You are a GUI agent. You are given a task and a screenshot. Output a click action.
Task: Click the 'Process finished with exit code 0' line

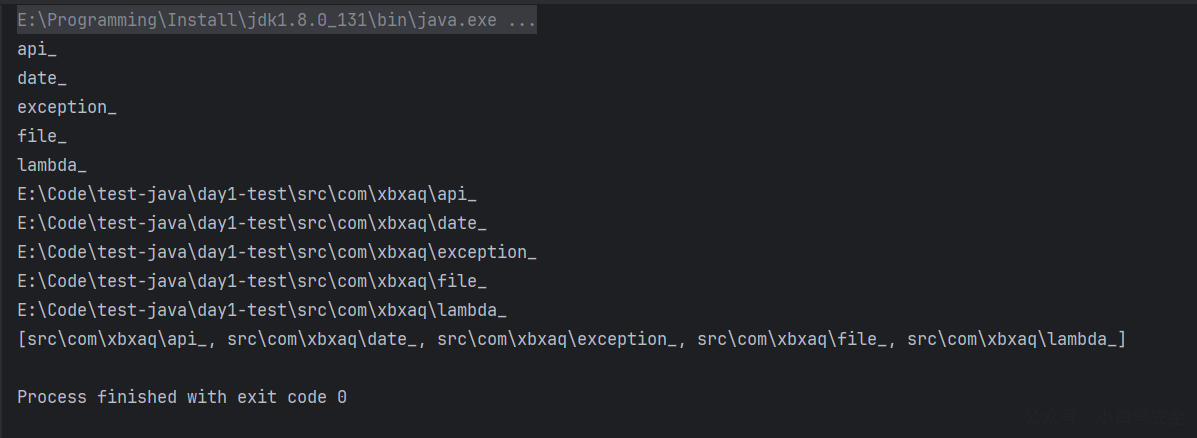(x=182, y=398)
